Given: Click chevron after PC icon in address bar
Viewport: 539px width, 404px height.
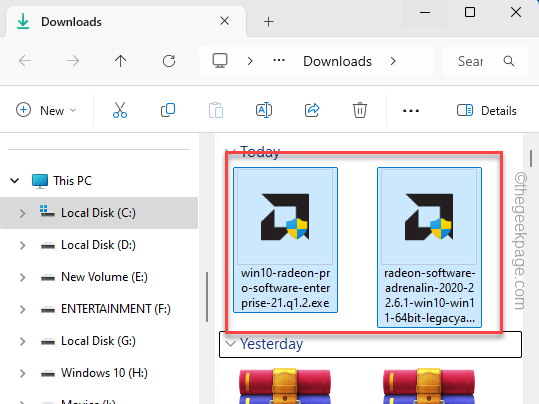Looking at the screenshot, I should [250, 61].
